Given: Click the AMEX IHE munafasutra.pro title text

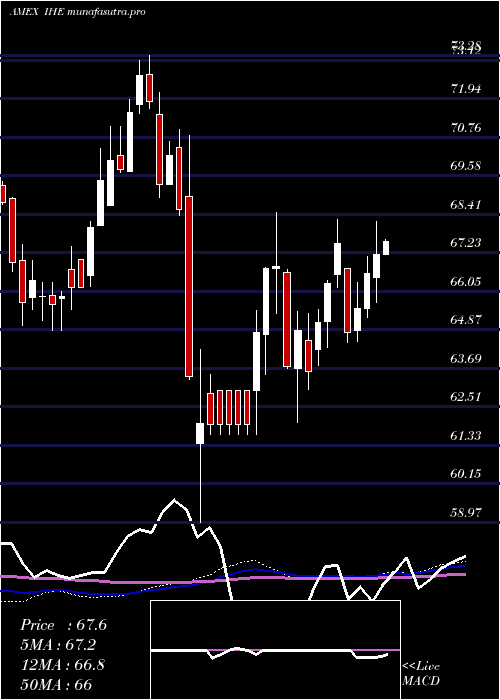Looking at the screenshot, I should point(78,12).
